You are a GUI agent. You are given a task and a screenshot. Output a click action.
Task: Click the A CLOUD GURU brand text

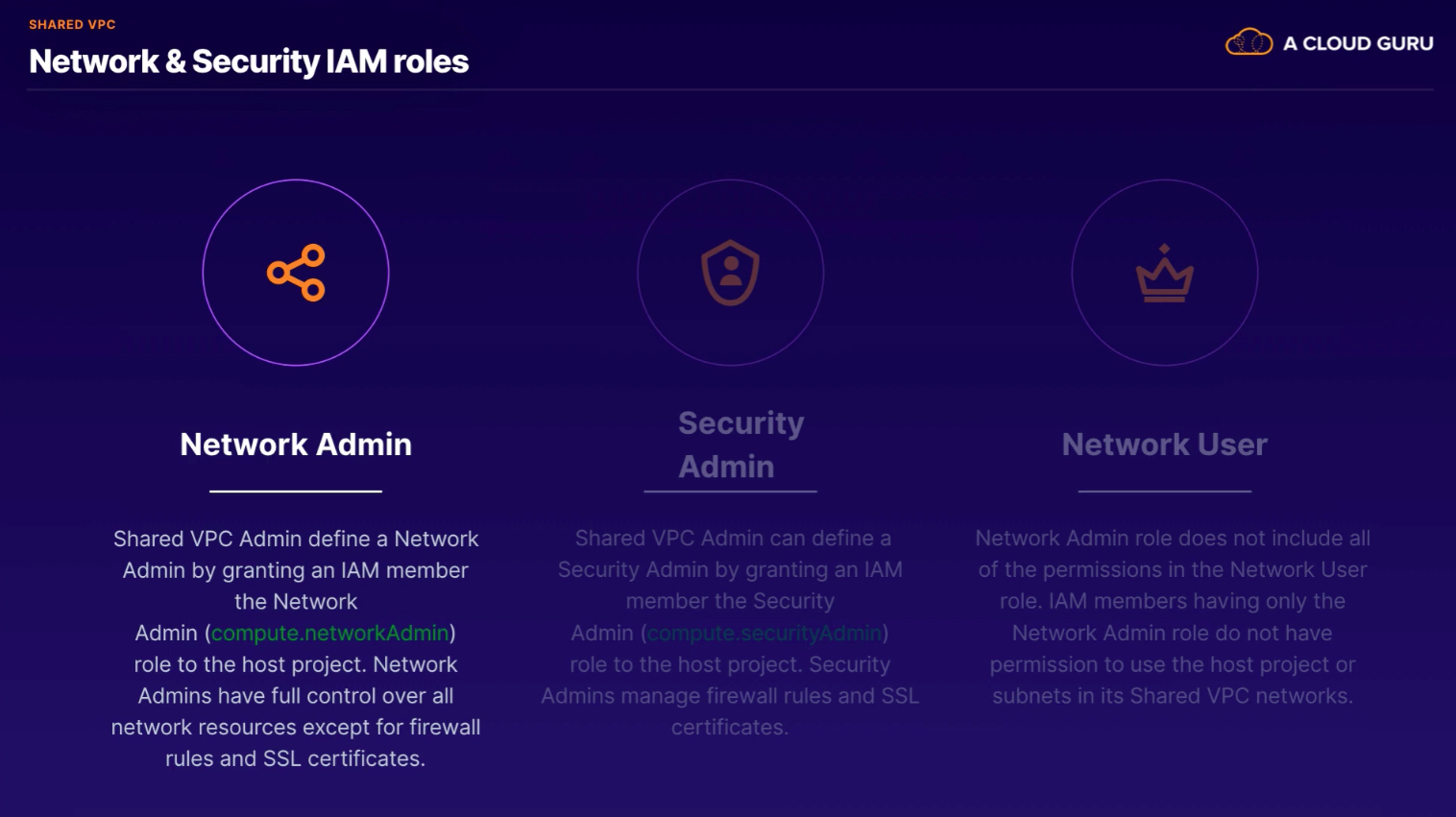click(1358, 43)
